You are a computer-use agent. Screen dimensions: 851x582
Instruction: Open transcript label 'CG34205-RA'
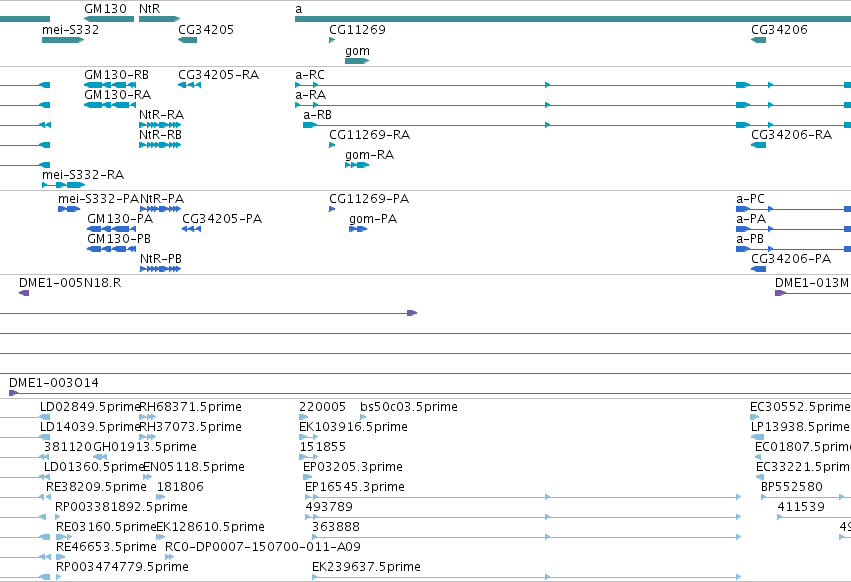(x=218, y=74)
